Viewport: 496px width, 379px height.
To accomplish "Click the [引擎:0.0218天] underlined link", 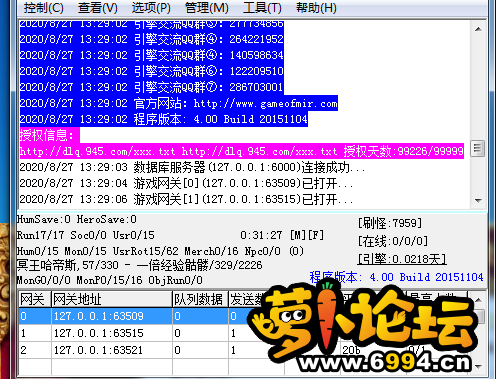I will click(402, 259).
